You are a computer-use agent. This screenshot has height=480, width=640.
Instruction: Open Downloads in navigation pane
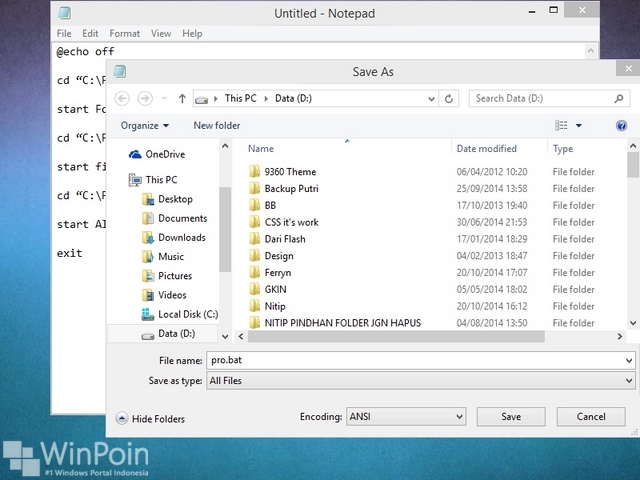[x=174, y=237]
